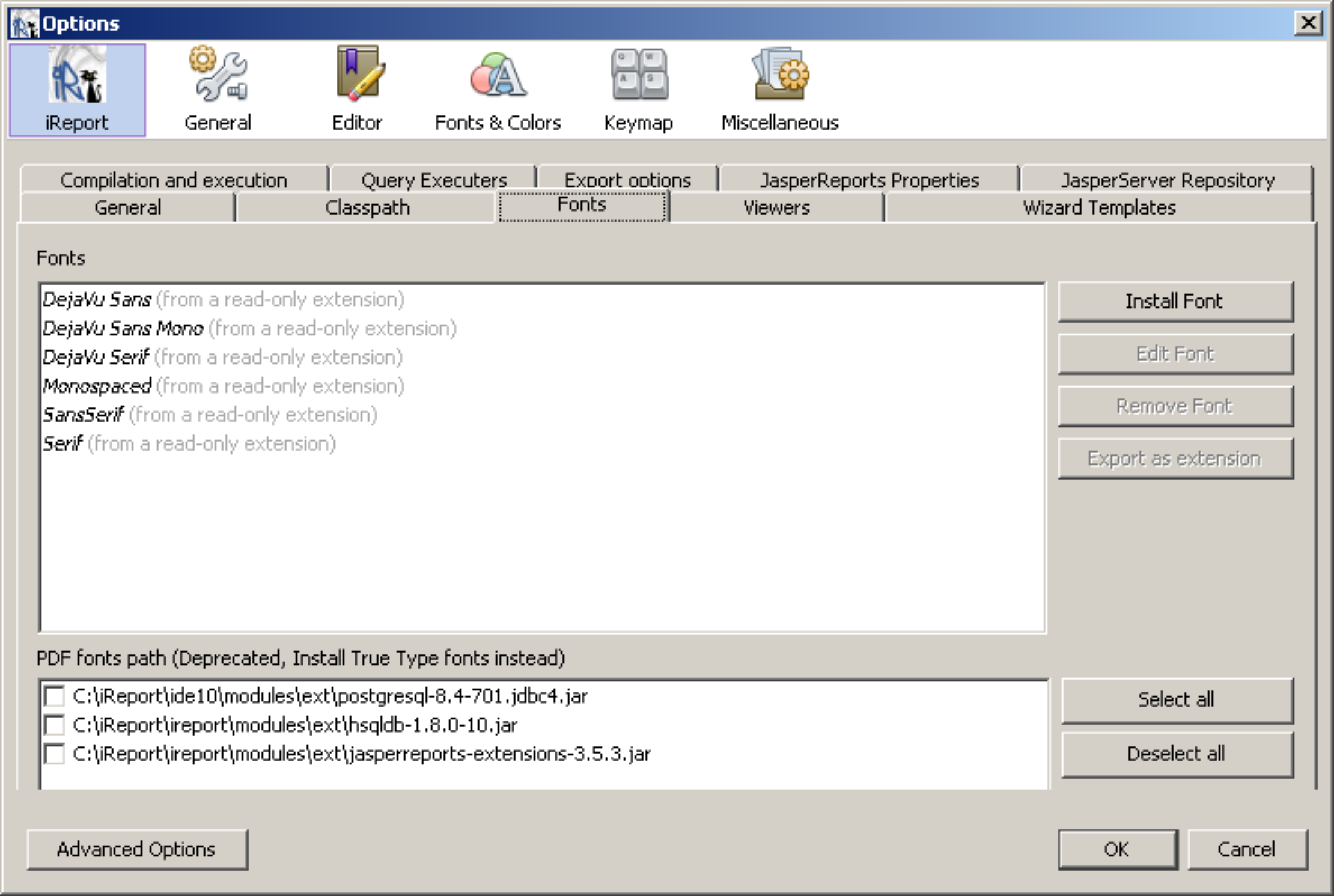Screen dimensions: 1334x896
Task: Open the General wrench-and-gear category
Action: 218,90
